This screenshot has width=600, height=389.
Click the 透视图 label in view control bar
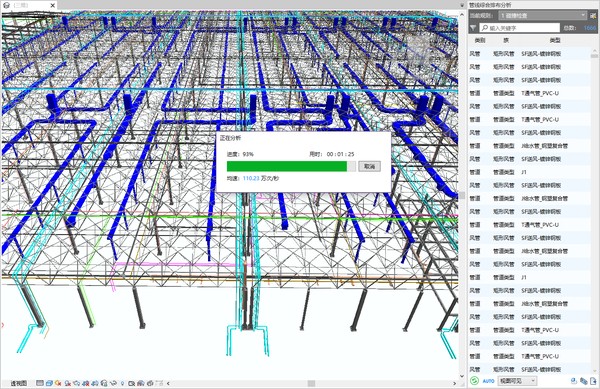[18, 383]
